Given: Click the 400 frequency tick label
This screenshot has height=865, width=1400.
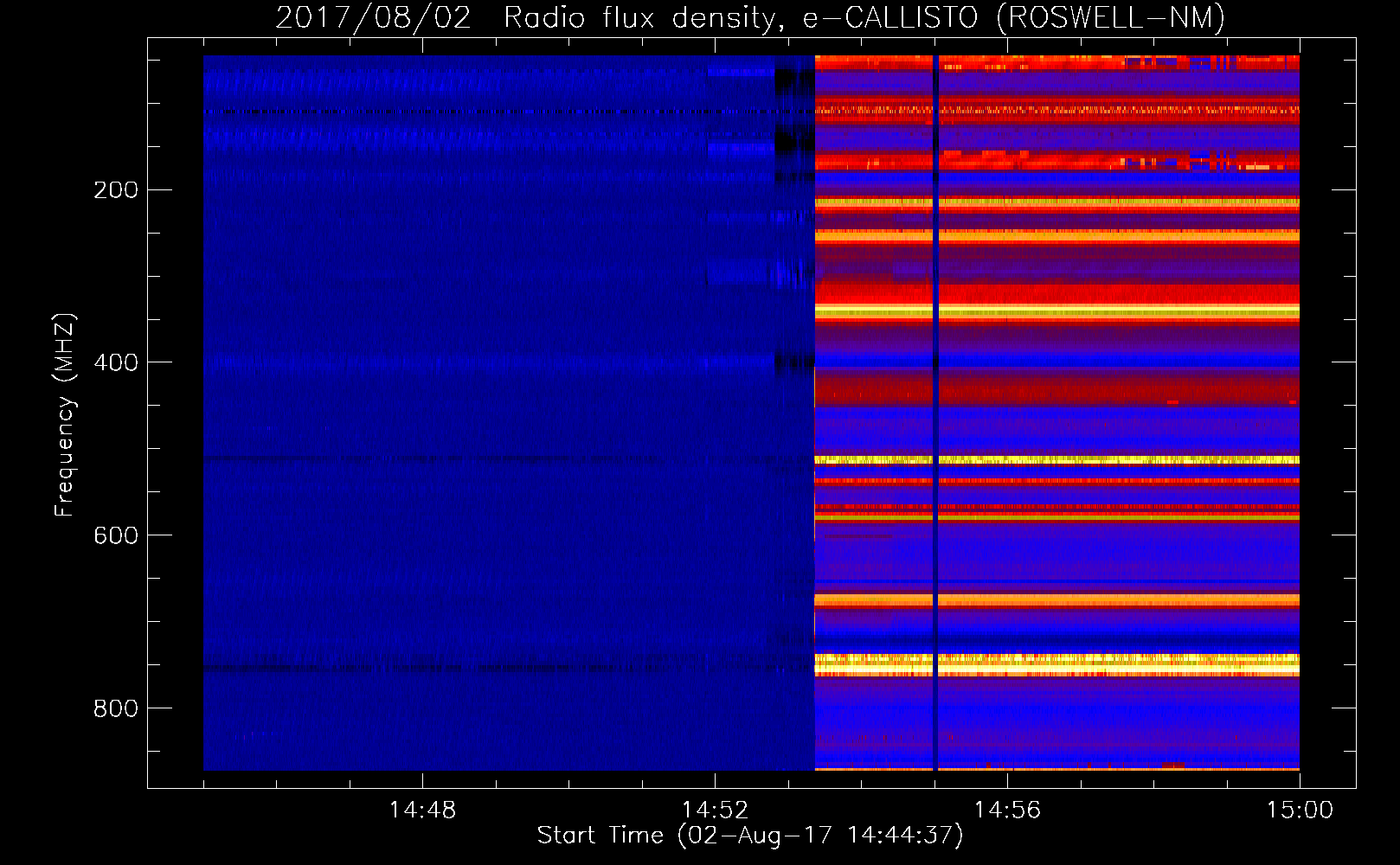Looking at the screenshot, I should [116, 362].
